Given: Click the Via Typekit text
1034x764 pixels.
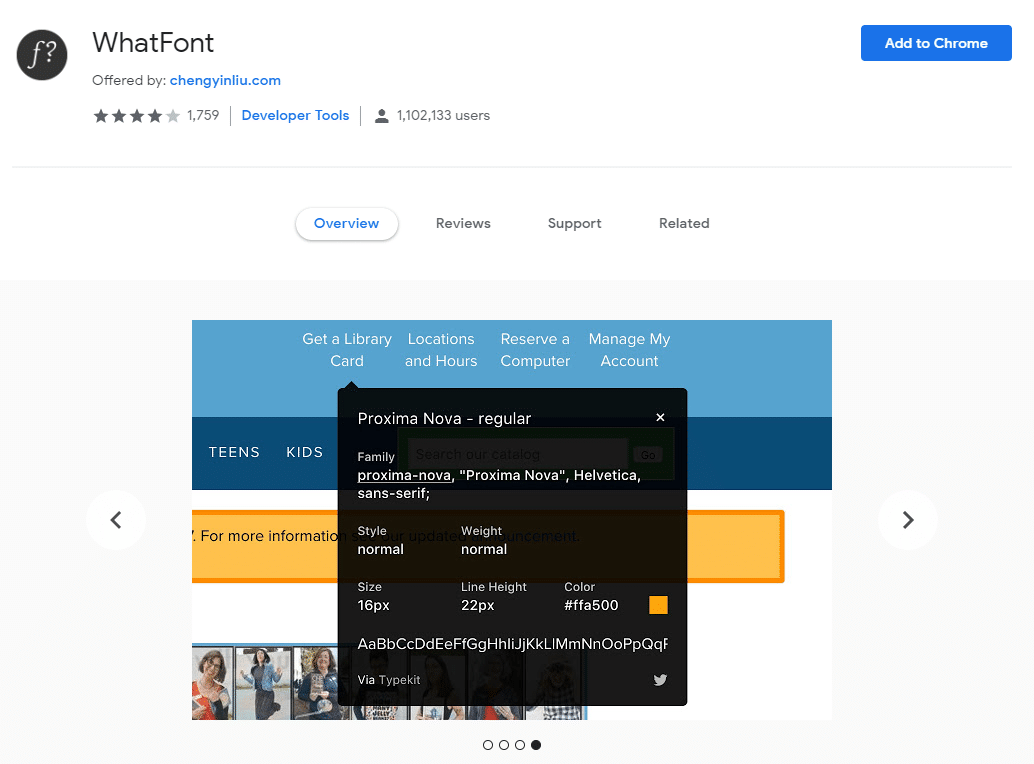Looking at the screenshot, I should coord(388,680).
